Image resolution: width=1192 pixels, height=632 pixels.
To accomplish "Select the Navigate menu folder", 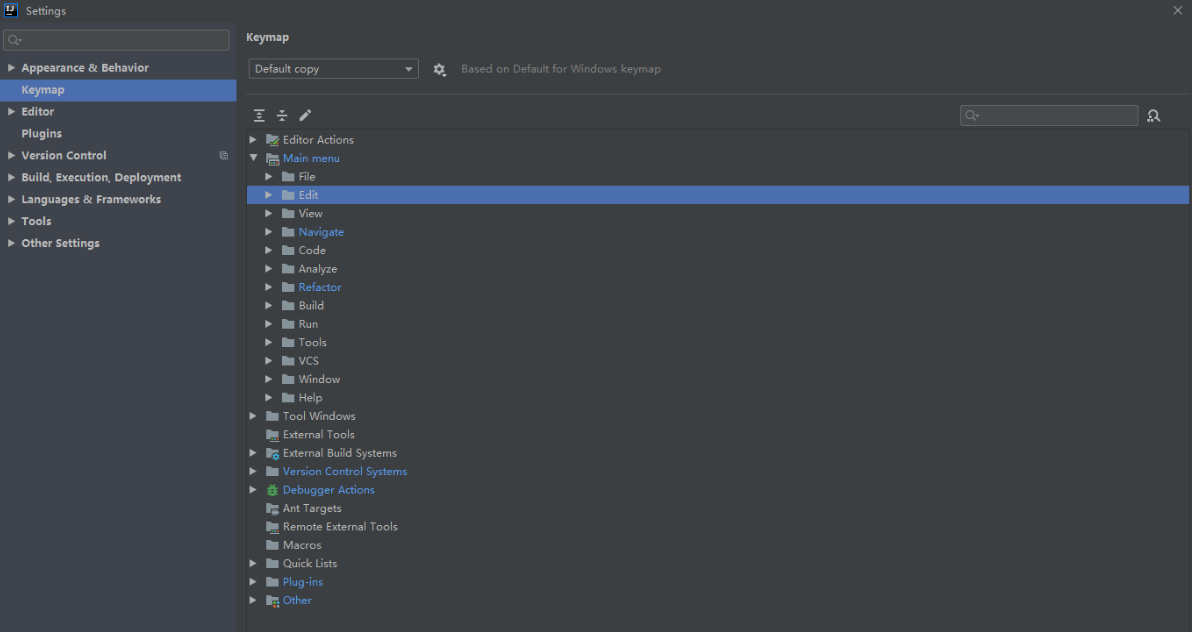I will tap(321, 232).
